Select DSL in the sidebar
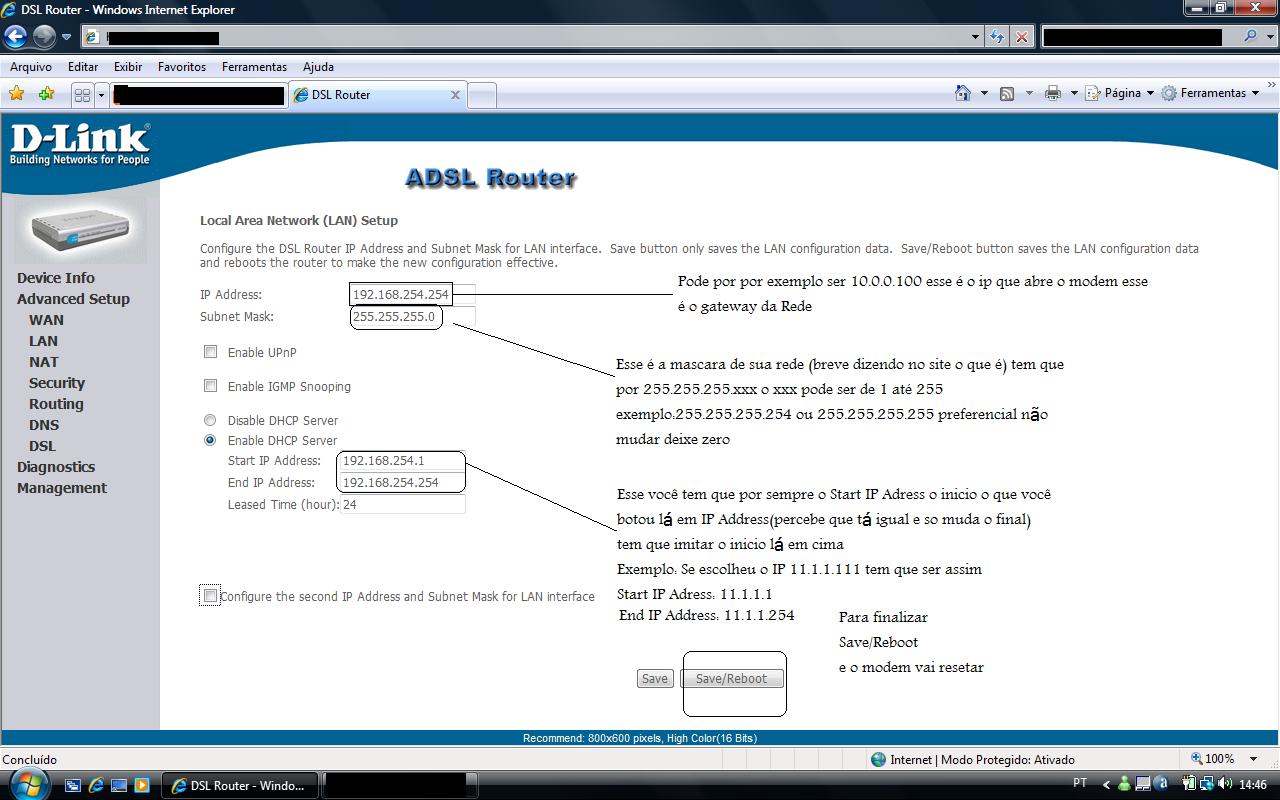The image size is (1280, 800). pos(42,446)
